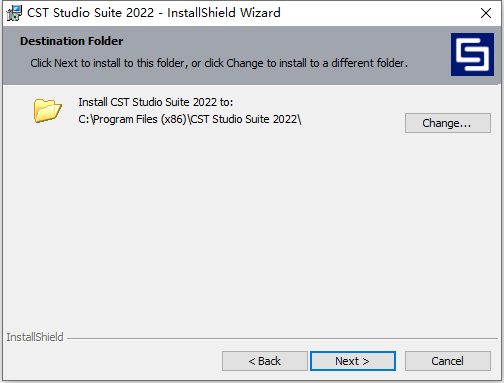Close the InstallShield Wizard window
Screen dimensions: 504x383
(x=486, y=13)
